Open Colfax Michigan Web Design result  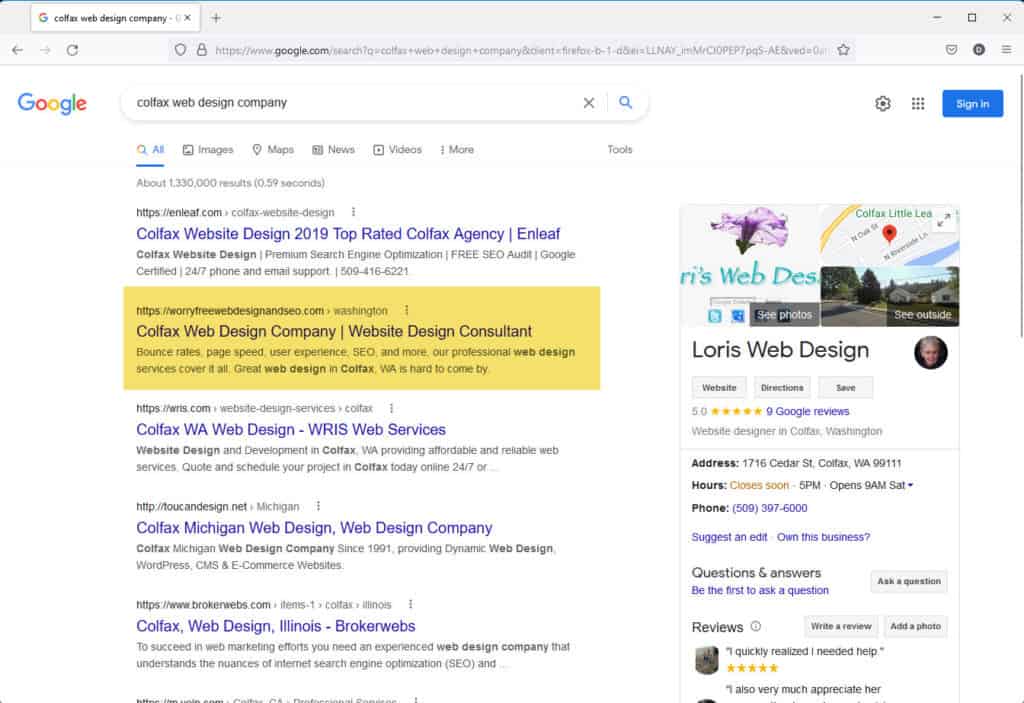pyautogui.click(x=314, y=527)
